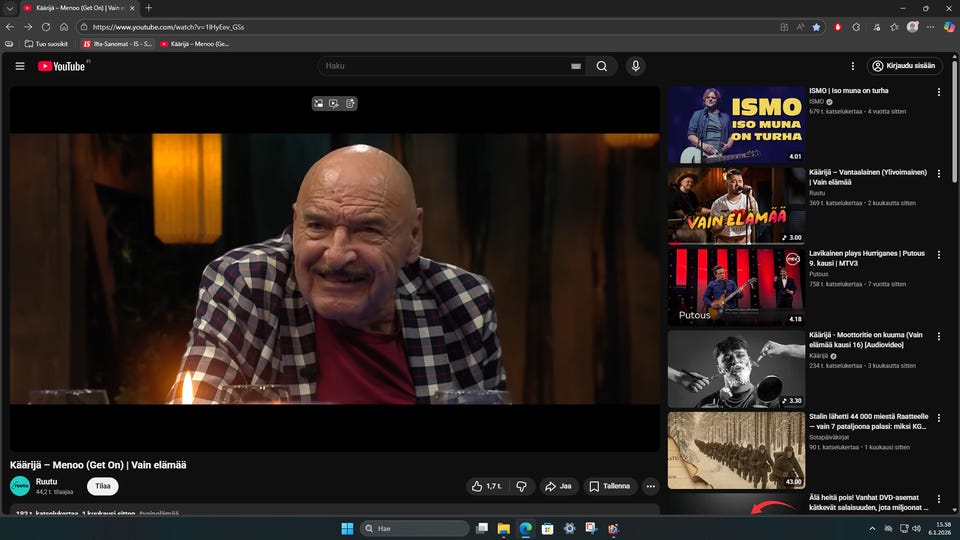This screenshot has height=540, width=960.
Task: Click the Kirjaudu sisään sign-in button
Action: [x=904, y=66]
